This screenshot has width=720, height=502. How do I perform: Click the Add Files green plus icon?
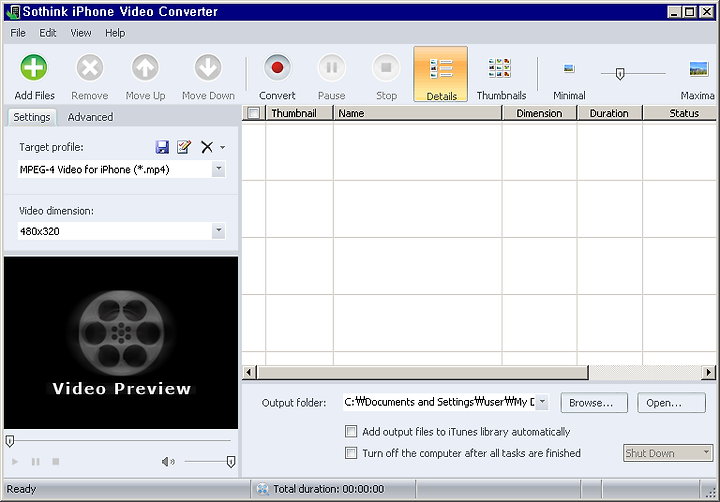[34, 68]
